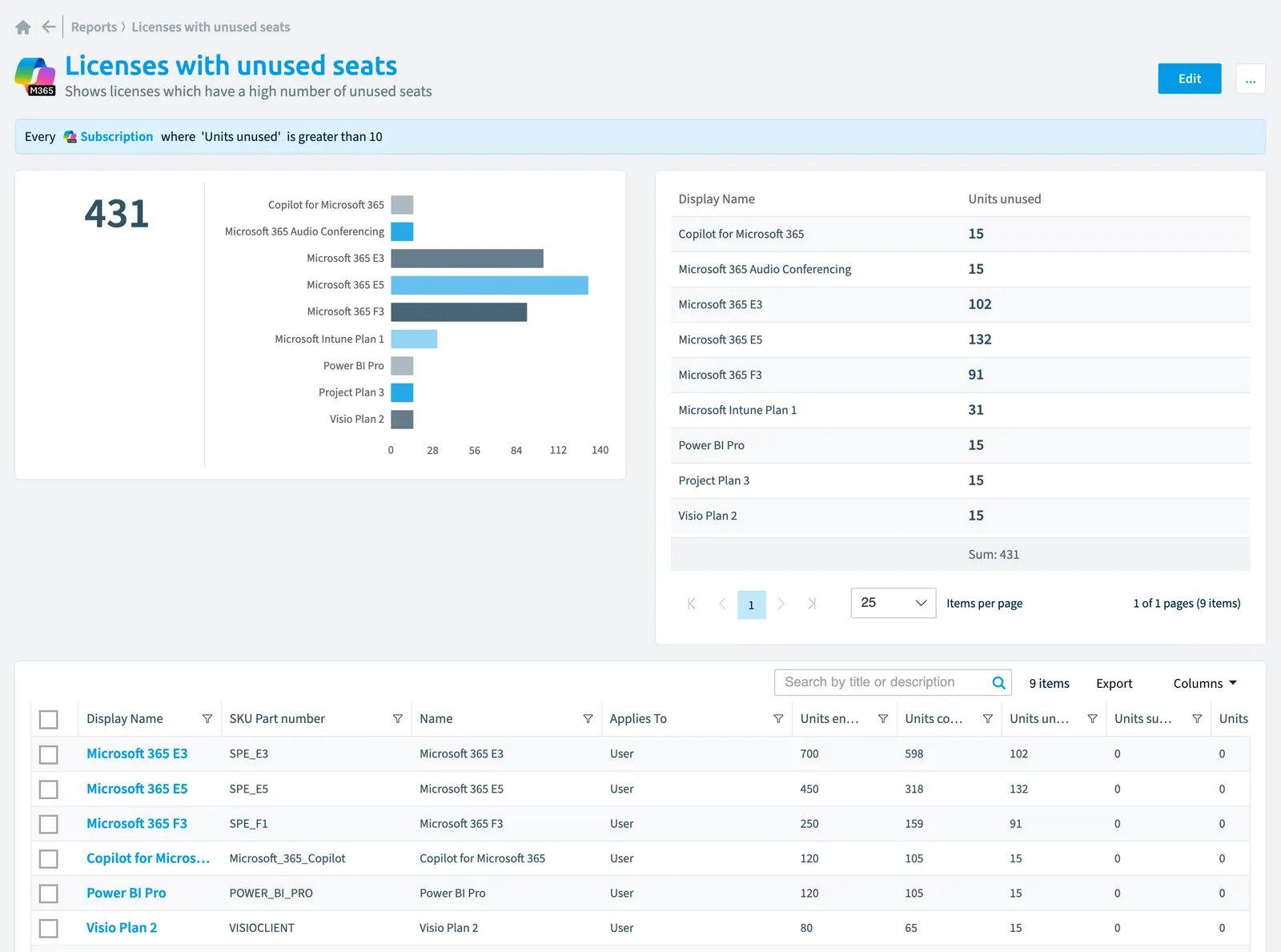Go to next page pager icon

tap(781, 604)
